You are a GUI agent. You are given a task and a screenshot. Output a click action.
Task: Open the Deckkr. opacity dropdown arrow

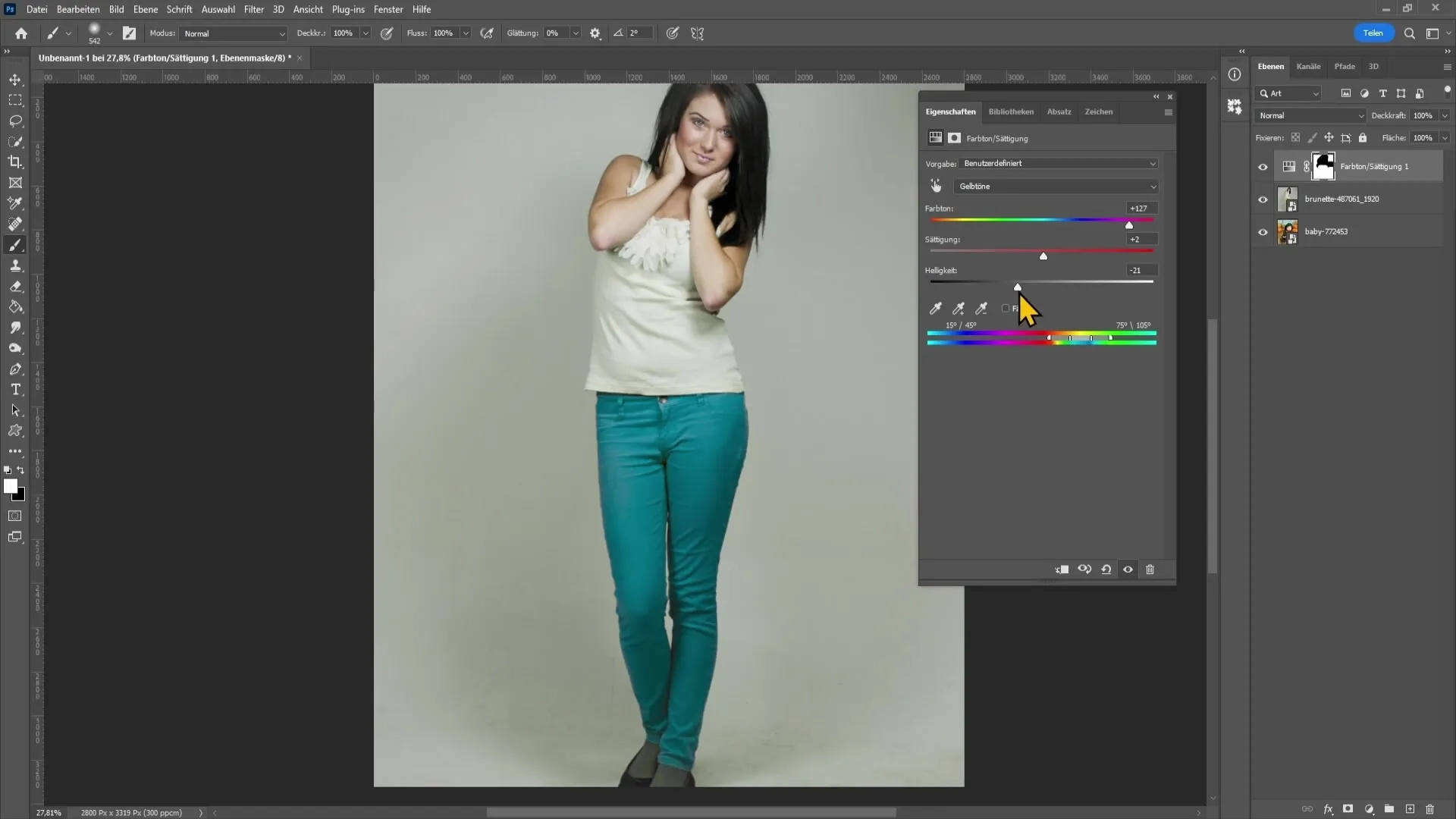point(366,33)
